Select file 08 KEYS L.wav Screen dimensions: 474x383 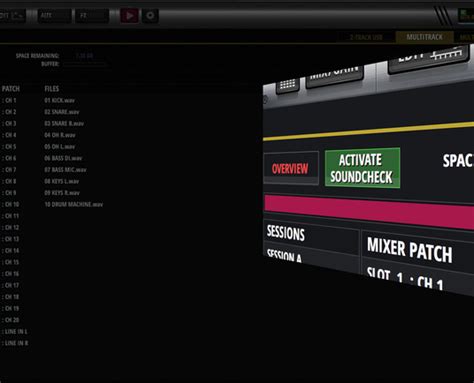pos(62,181)
